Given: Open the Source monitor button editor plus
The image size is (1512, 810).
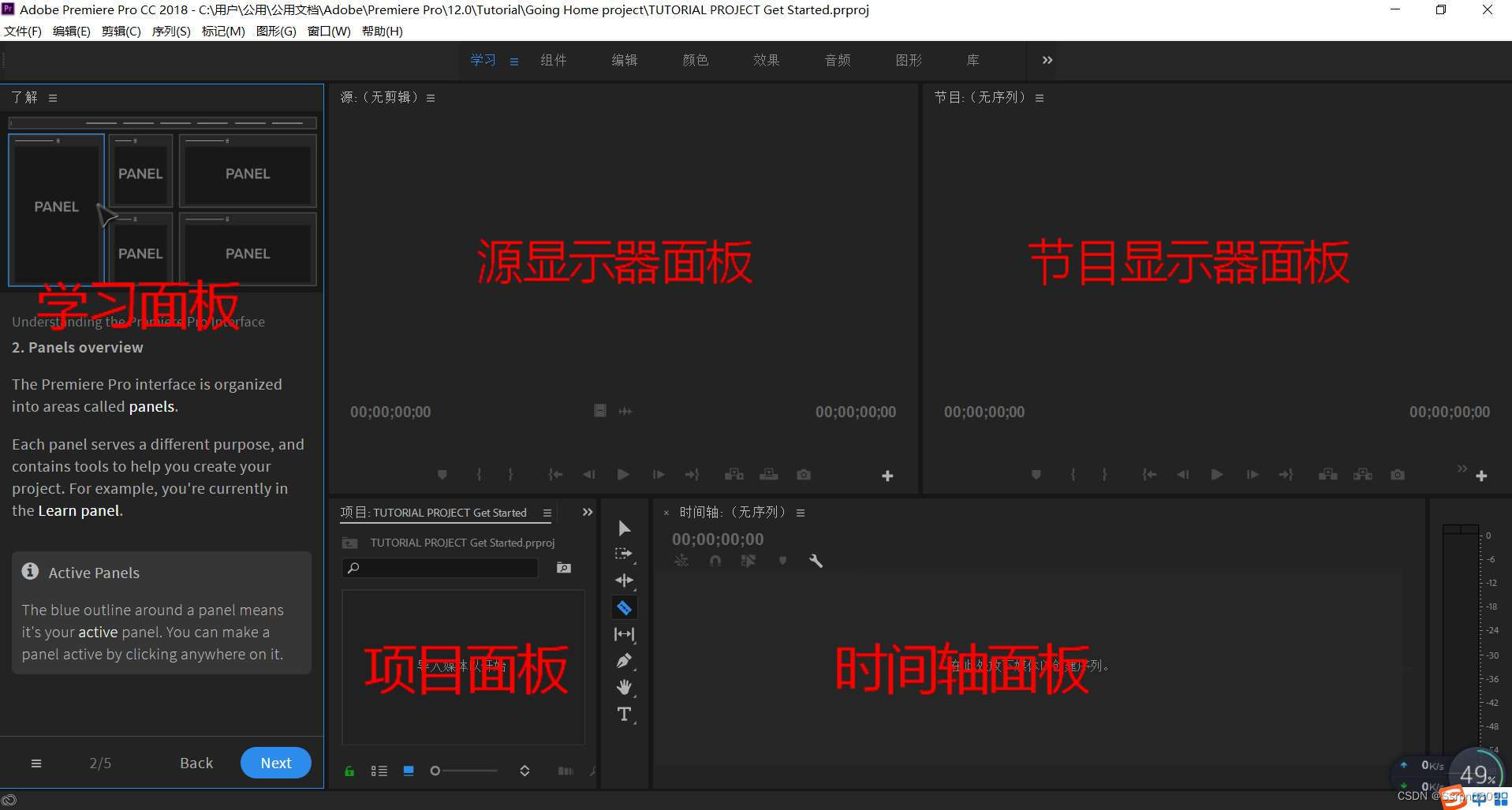Looking at the screenshot, I should click(887, 476).
